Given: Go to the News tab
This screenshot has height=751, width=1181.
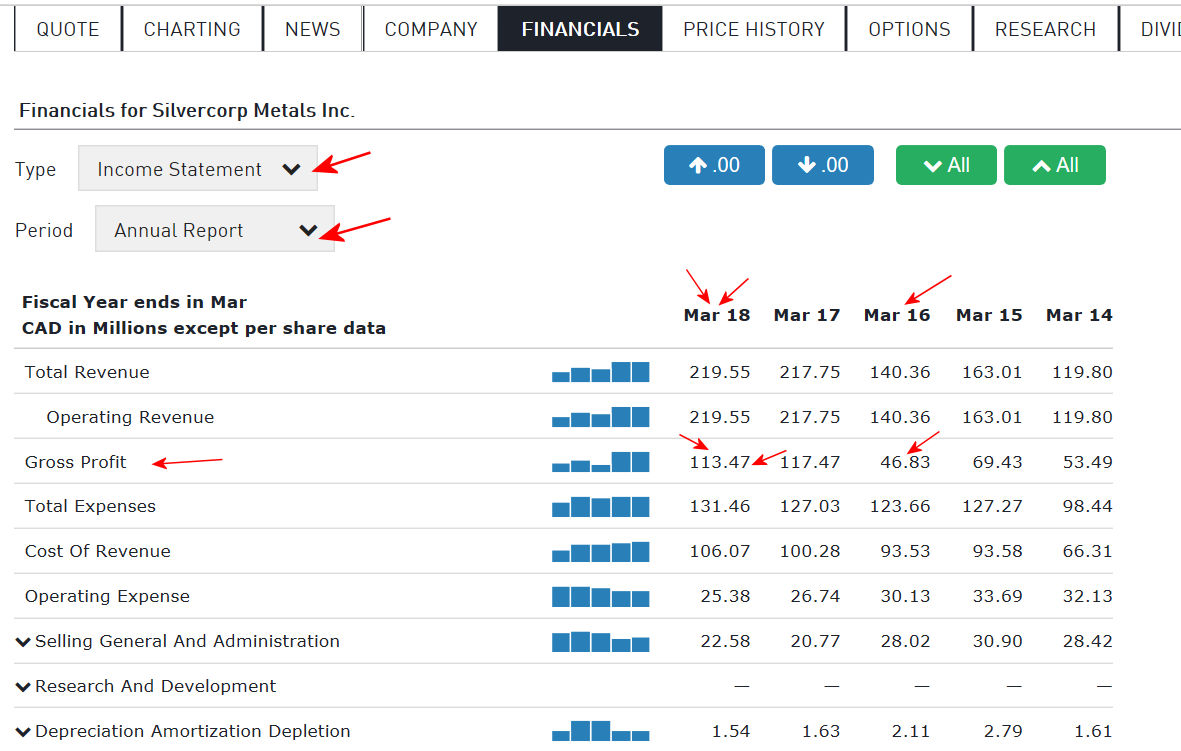Looking at the screenshot, I should point(313,29).
